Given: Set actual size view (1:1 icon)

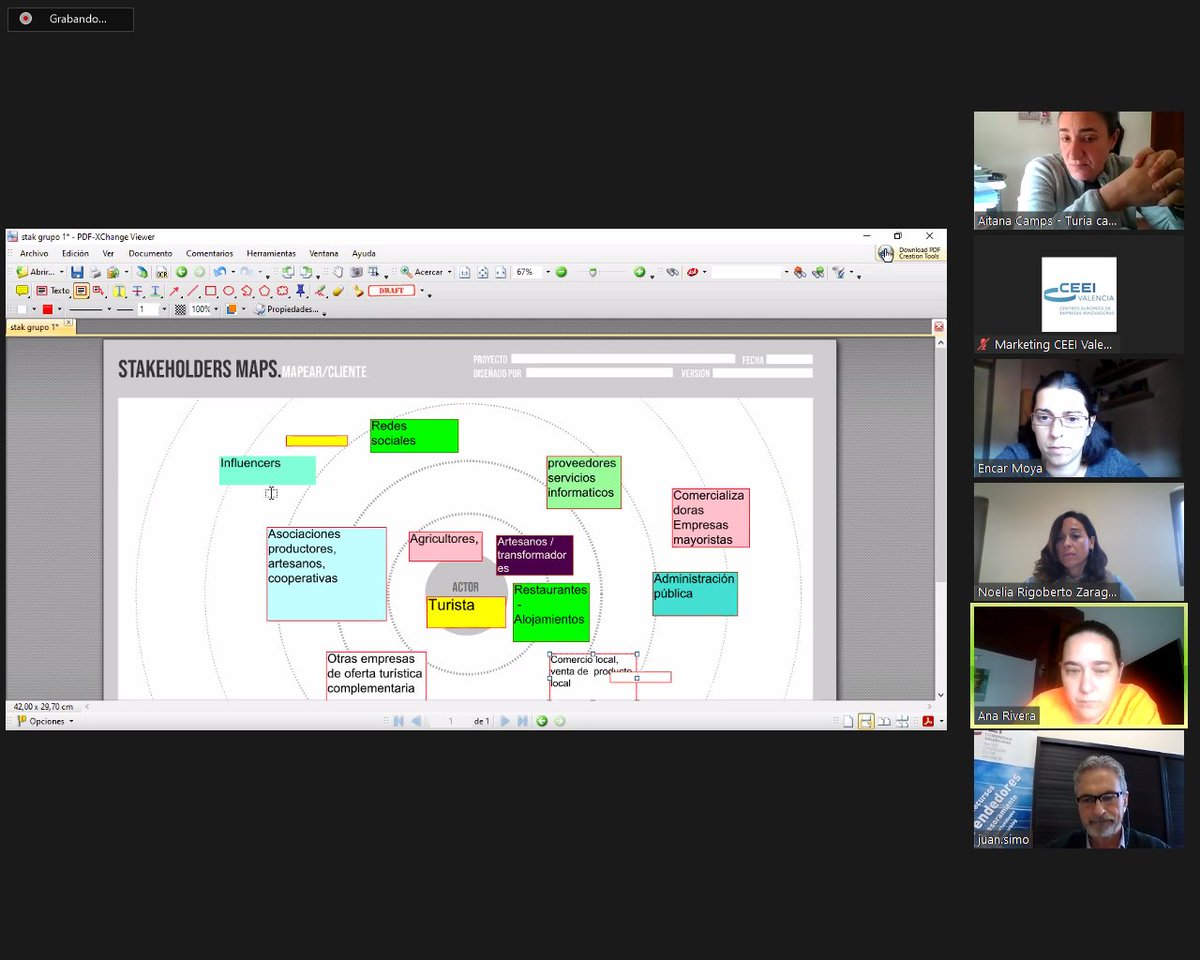Looking at the screenshot, I should 464,272.
